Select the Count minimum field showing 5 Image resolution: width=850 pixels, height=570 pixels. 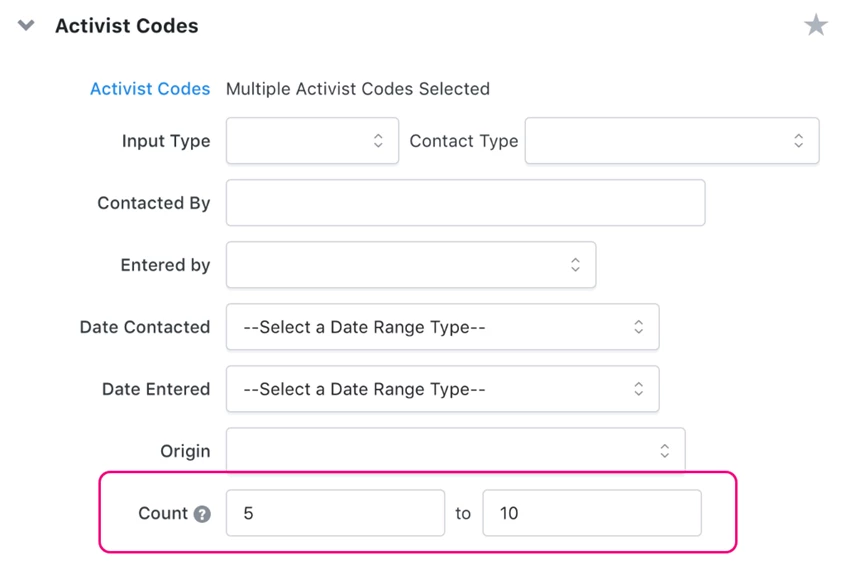(x=336, y=513)
